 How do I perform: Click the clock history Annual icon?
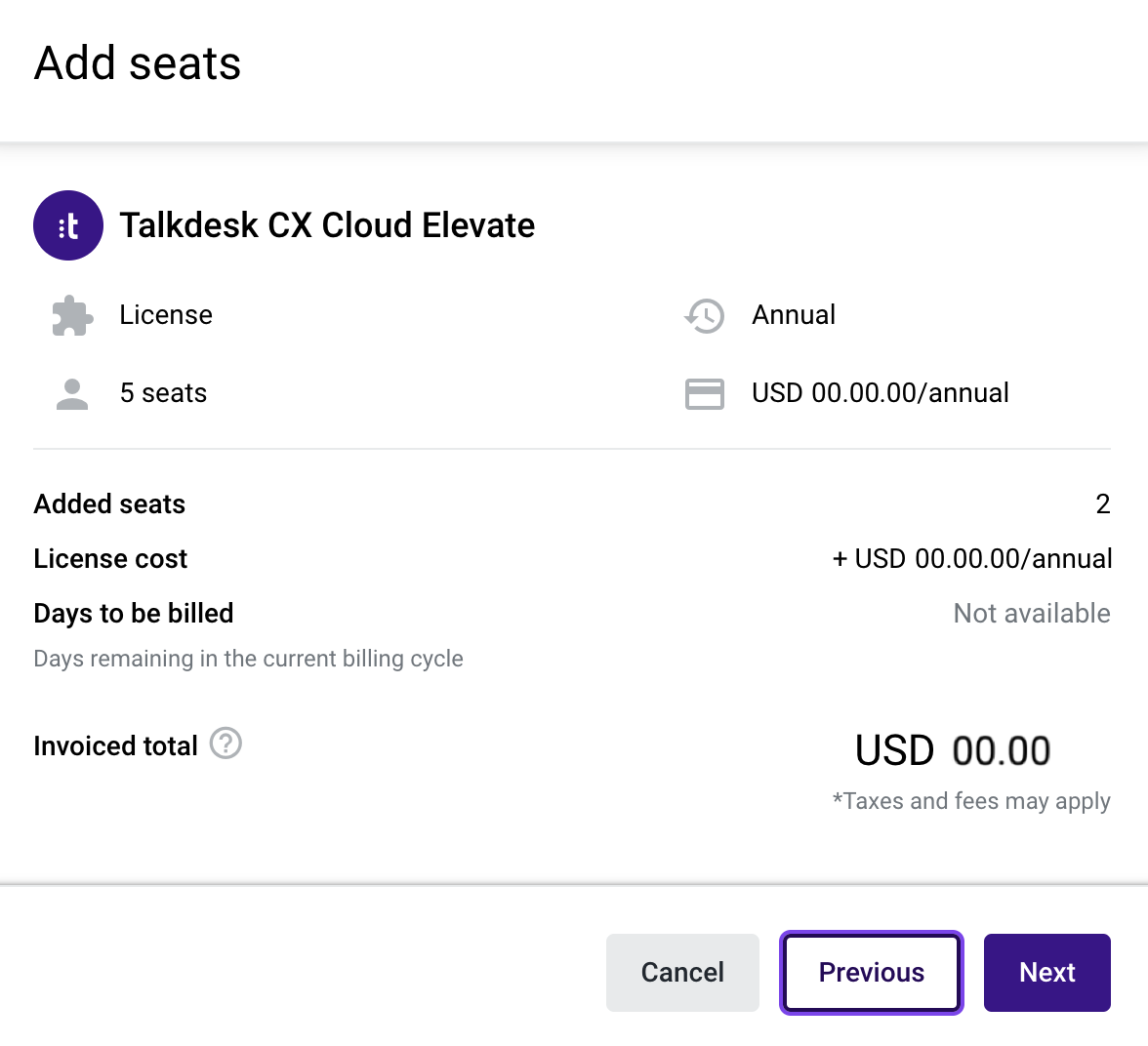(705, 315)
